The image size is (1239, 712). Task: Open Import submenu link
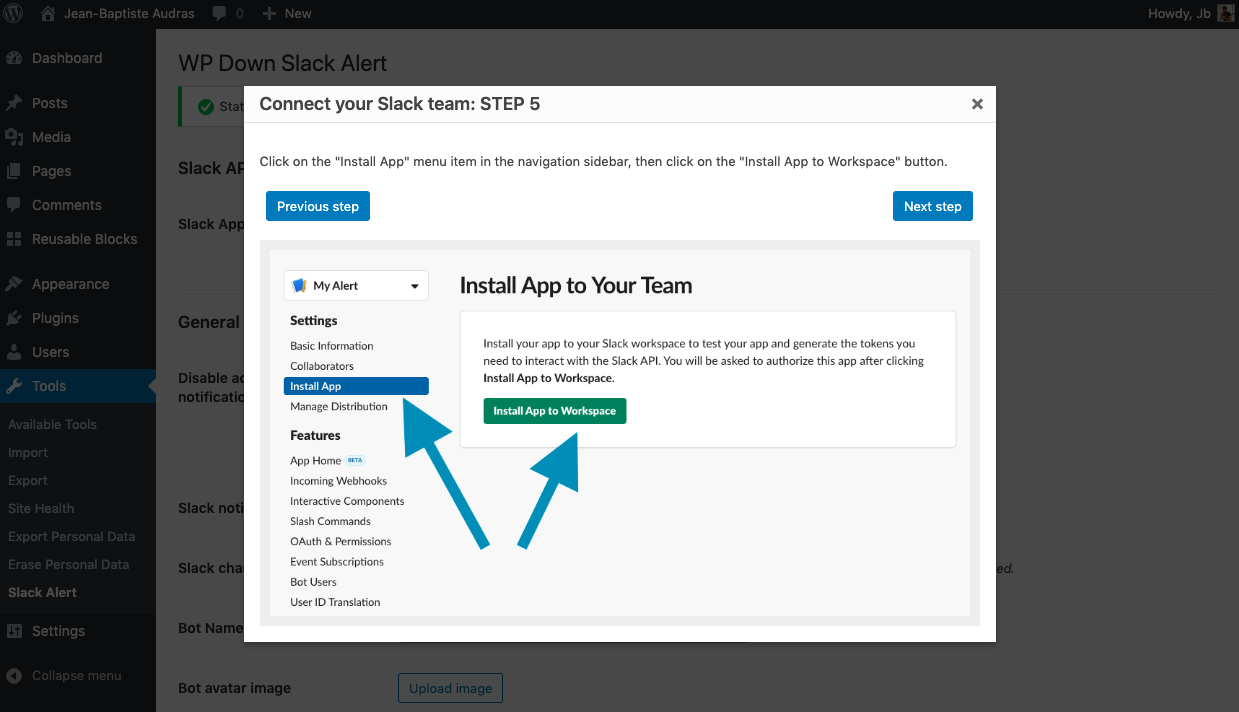[x=28, y=452]
